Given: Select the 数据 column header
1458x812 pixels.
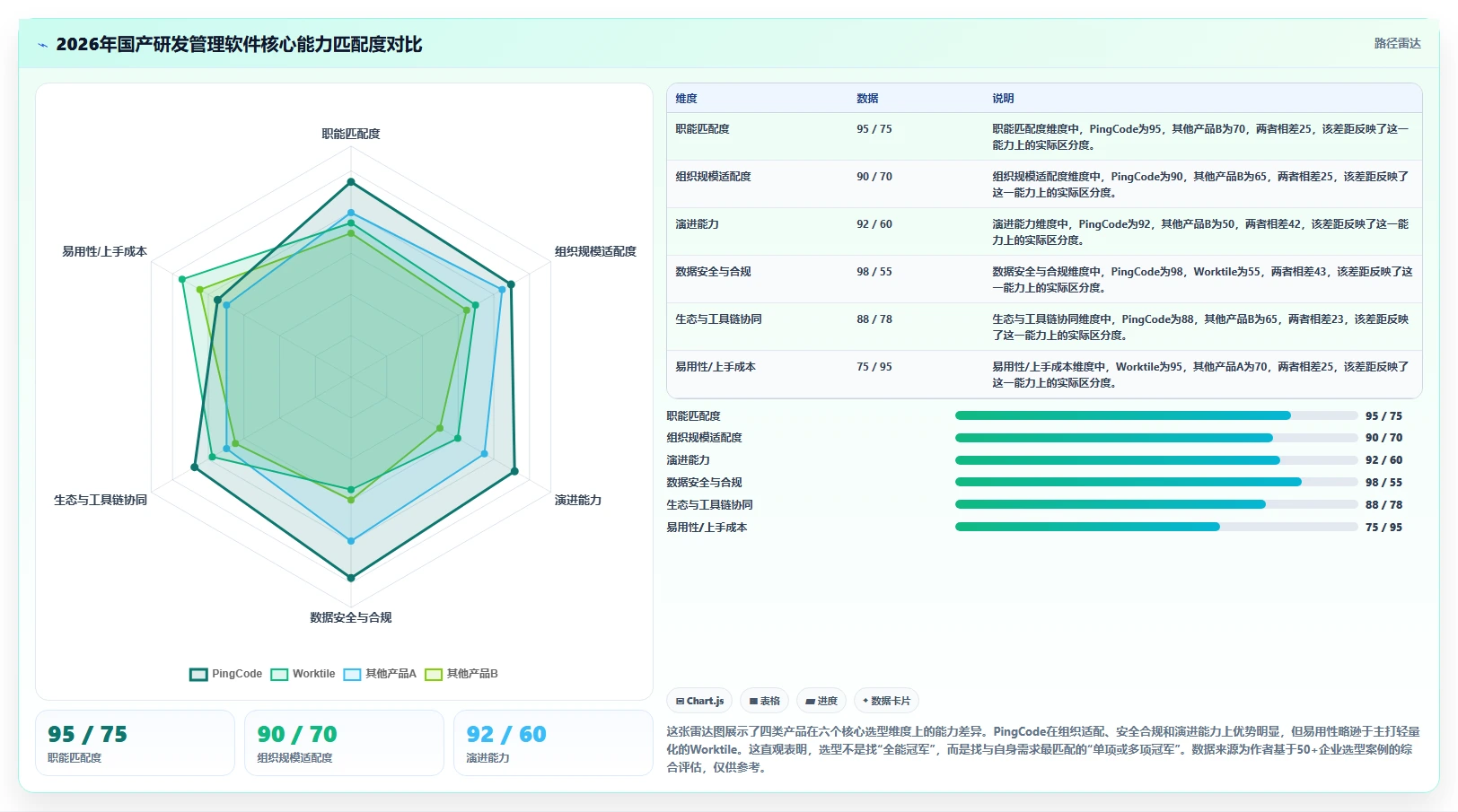Looking at the screenshot, I should click(867, 99).
